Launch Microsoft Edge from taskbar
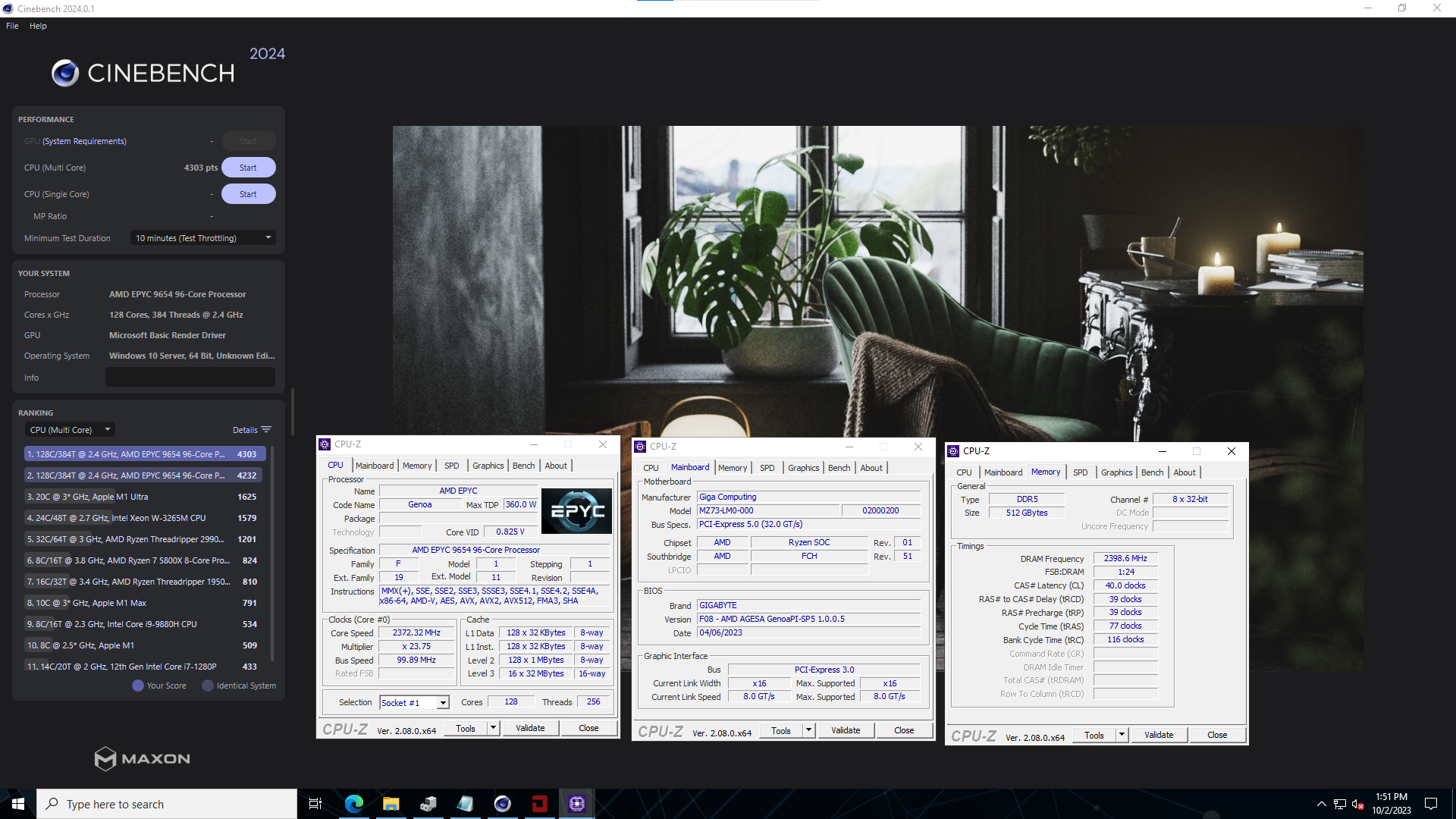This screenshot has height=819, width=1456. pos(354,804)
